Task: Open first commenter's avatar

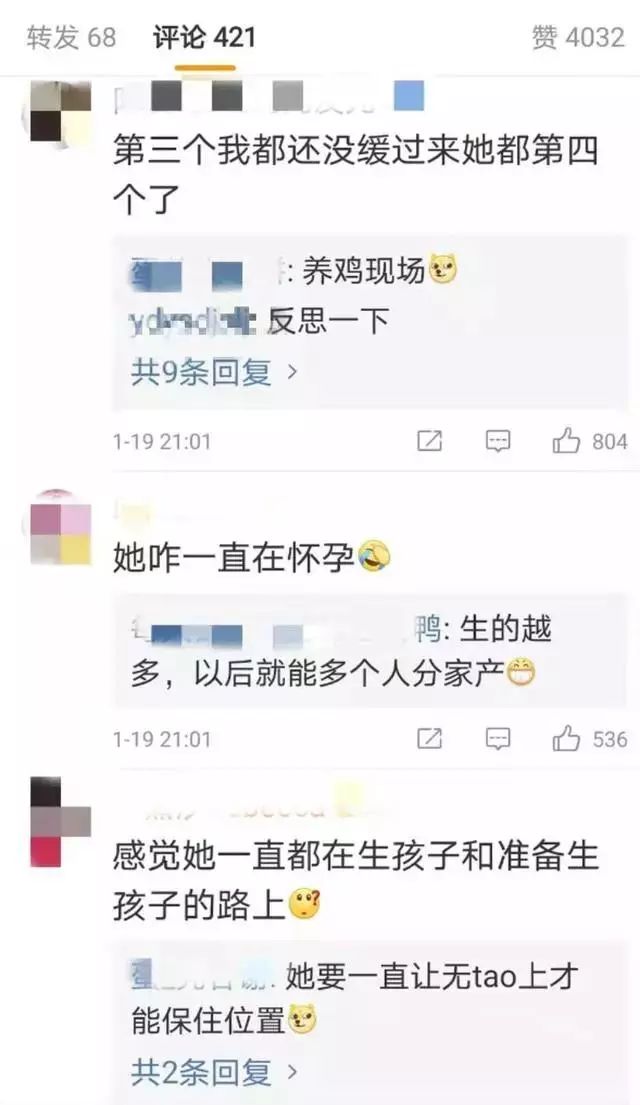Action: pos(59,114)
